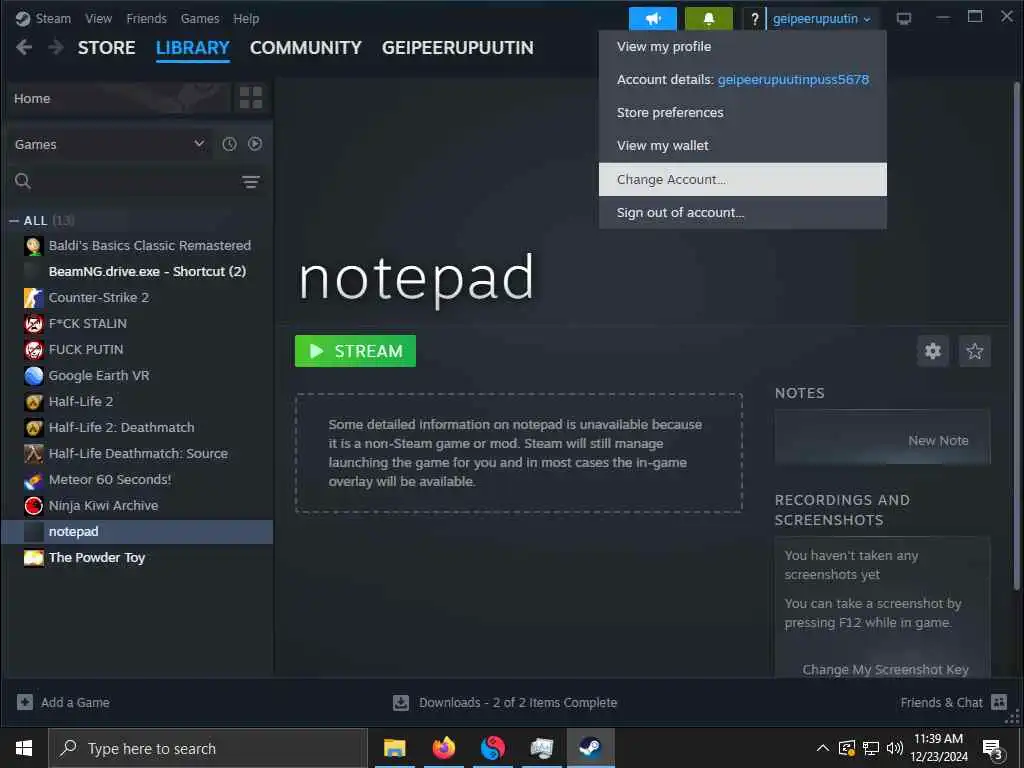Open the announcements megaphone button
Viewport: 1024px width, 768px height.
coord(652,19)
